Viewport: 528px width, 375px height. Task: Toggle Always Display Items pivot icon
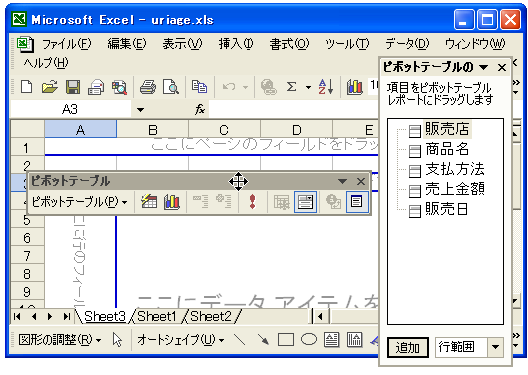coord(305,202)
